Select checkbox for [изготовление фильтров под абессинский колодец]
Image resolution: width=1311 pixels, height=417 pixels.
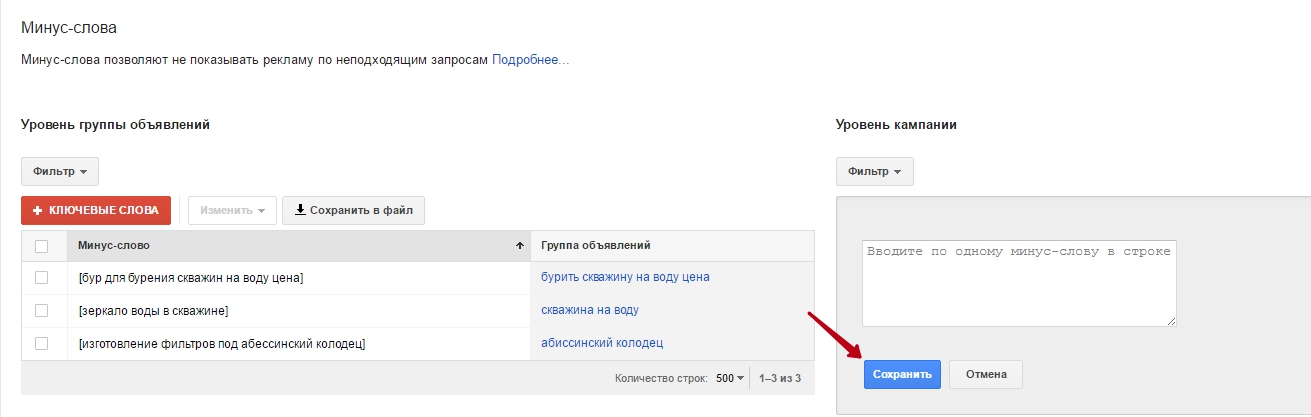point(42,343)
